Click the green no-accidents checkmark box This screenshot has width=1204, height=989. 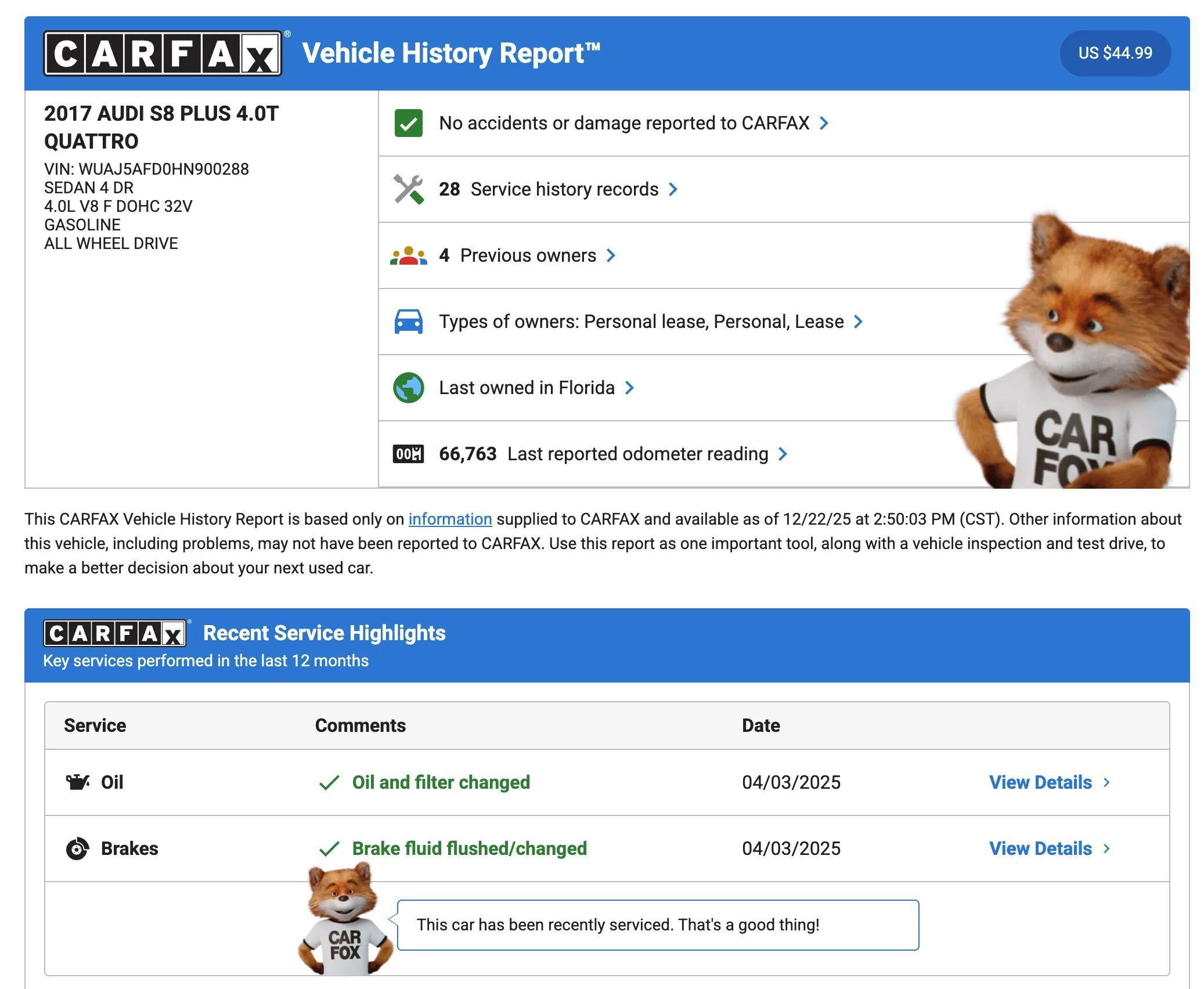[408, 123]
